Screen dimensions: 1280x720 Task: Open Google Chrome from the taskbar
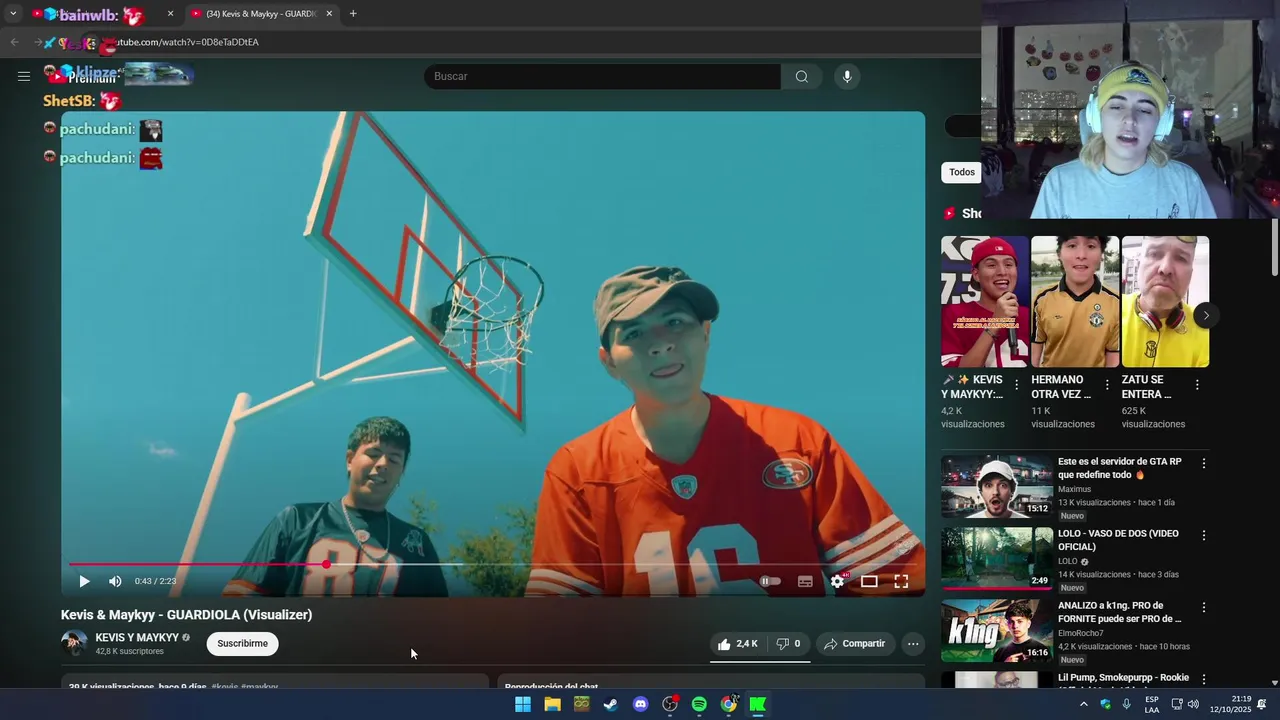tap(729, 704)
